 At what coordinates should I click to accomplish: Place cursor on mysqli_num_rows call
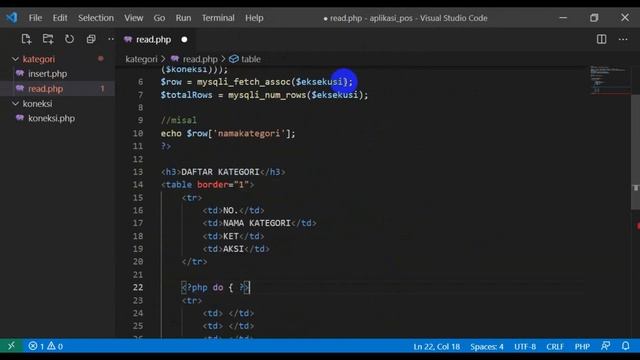coord(267,95)
